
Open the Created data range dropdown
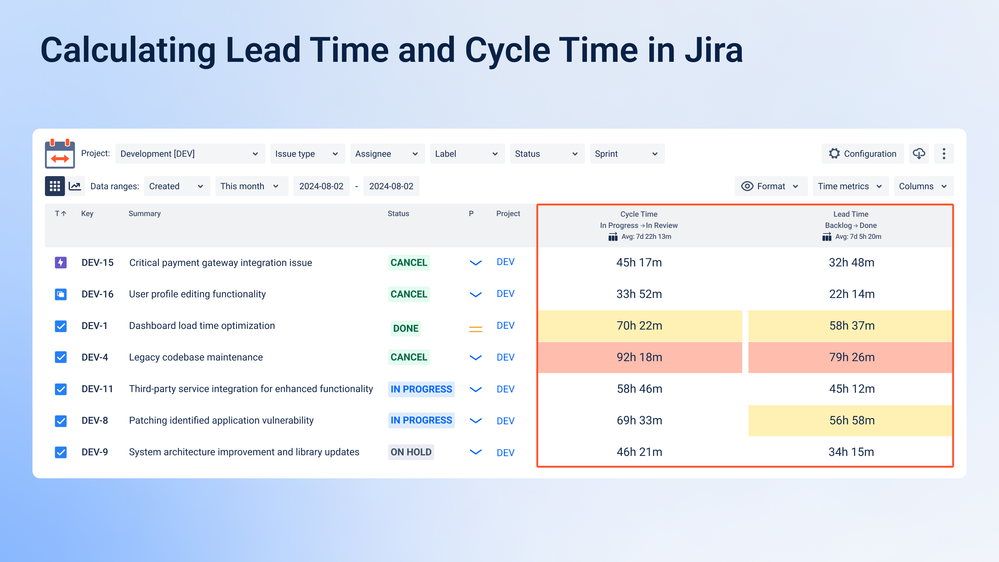(176, 186)
